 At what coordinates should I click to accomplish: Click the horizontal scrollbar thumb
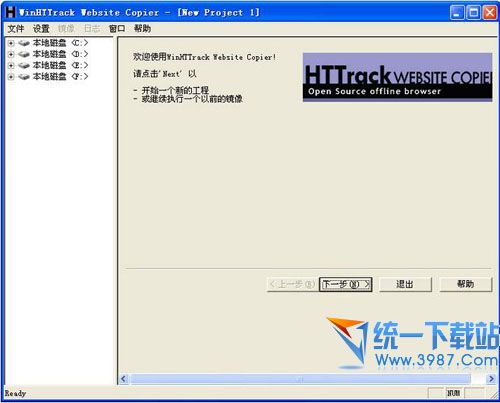pos(300,379)
